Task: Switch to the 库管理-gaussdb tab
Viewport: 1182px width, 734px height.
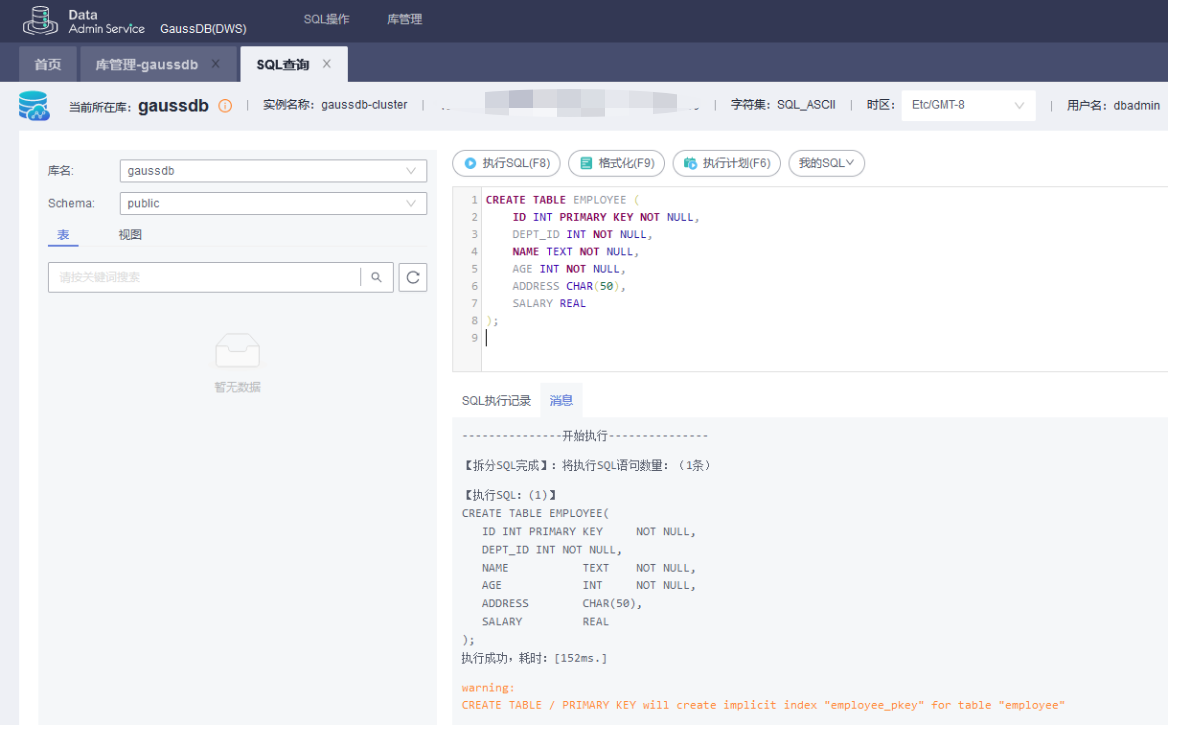Action: 149,66
